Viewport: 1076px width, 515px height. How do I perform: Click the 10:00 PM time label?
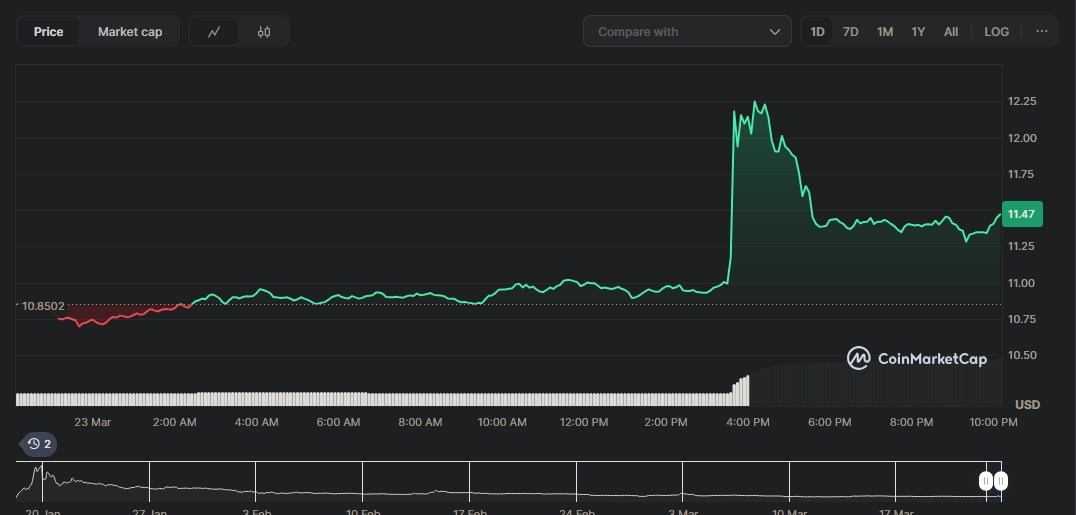coord(993,422)
